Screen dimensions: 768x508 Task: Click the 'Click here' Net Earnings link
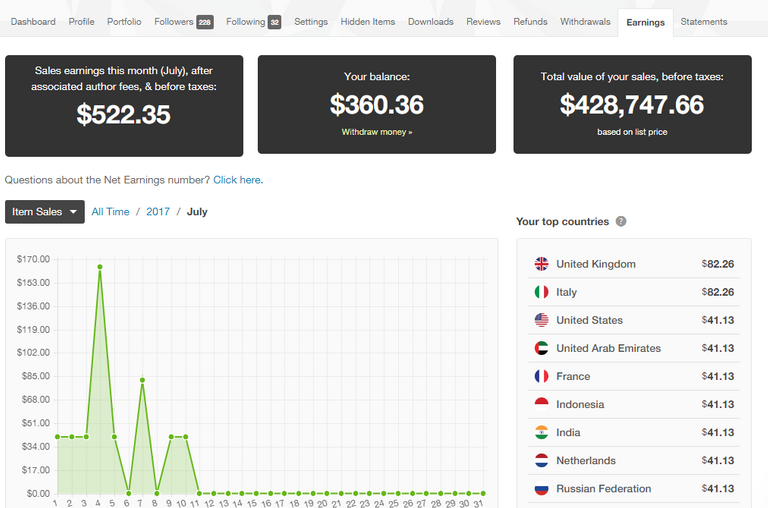pyautogui.click(x=237, y=180)
